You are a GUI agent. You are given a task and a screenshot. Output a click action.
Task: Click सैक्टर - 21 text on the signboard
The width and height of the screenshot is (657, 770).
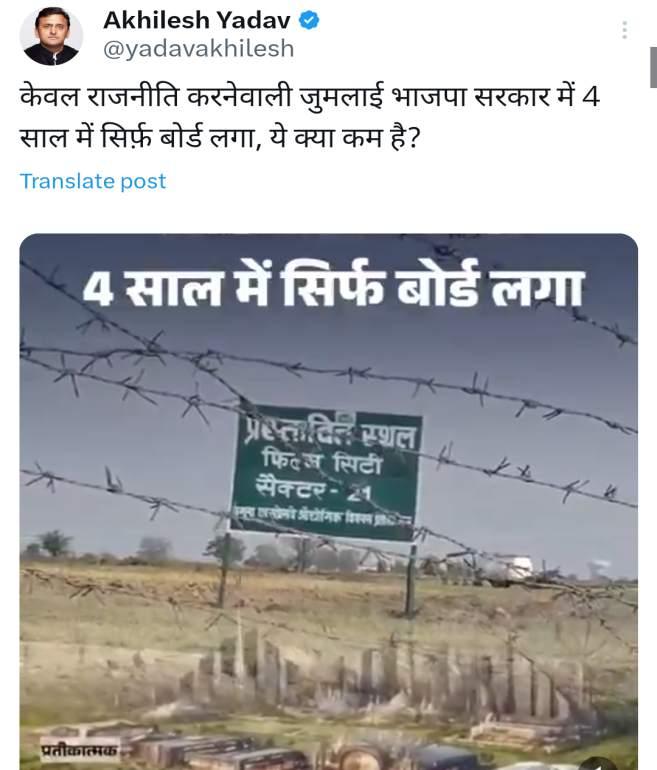point(313,490)
